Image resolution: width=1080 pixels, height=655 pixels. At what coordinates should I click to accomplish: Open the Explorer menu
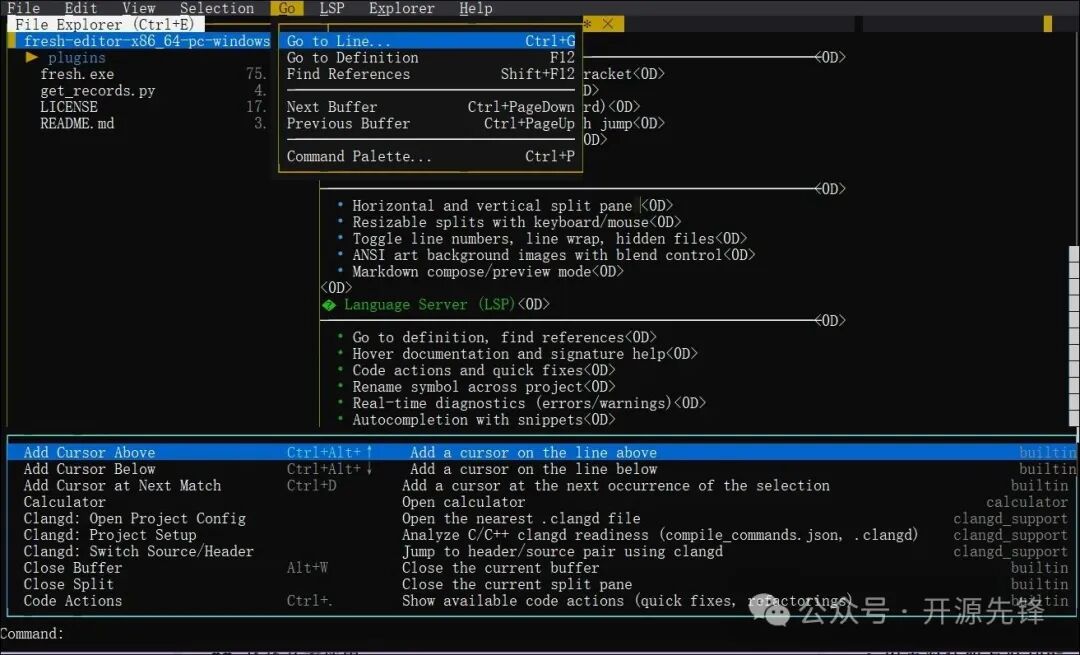pos(402,8)
